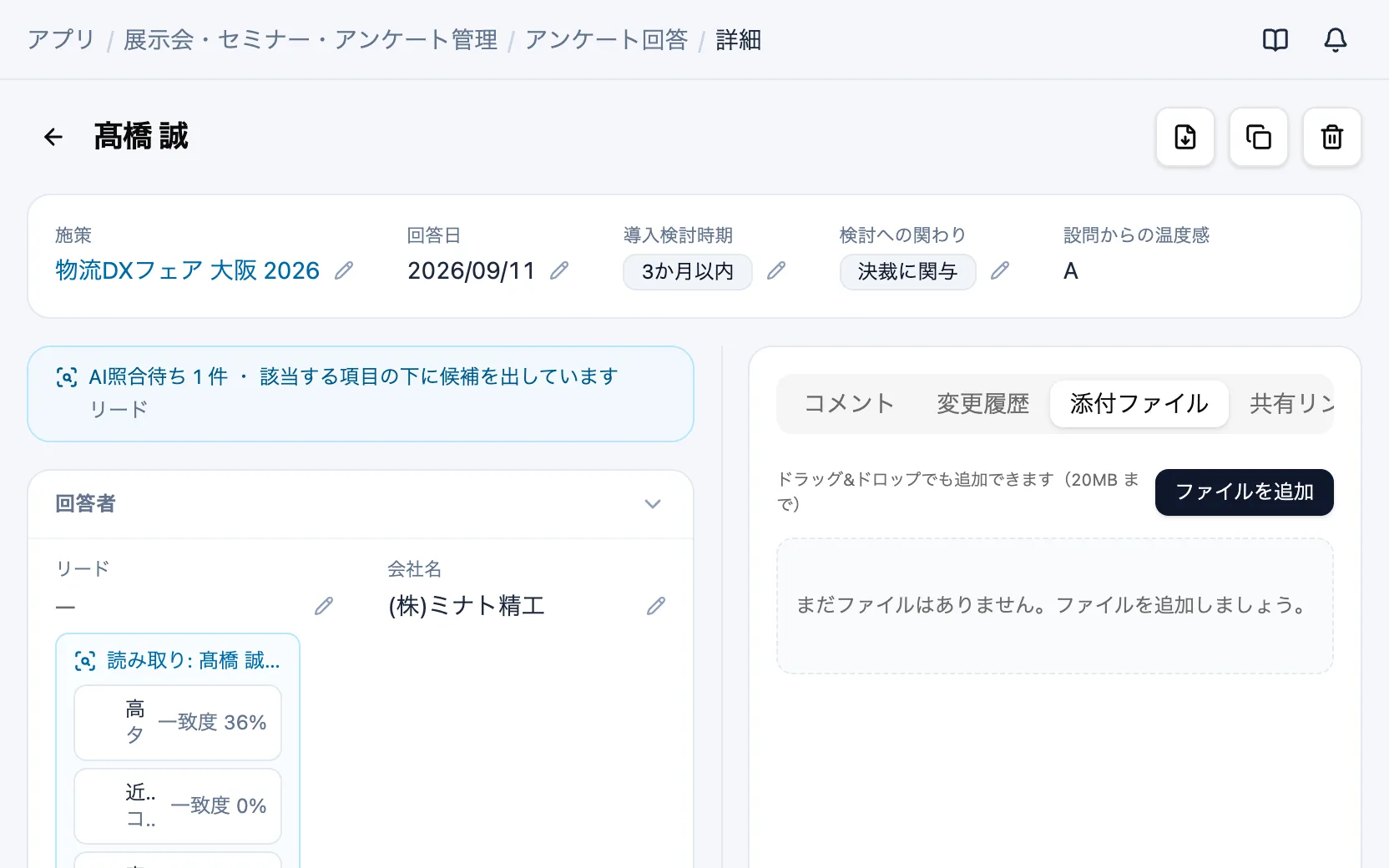Click the scan icon beside 読み取り
Viewport: 1389px width, 868px height.
pyautogui.click(x=85, y=661)
